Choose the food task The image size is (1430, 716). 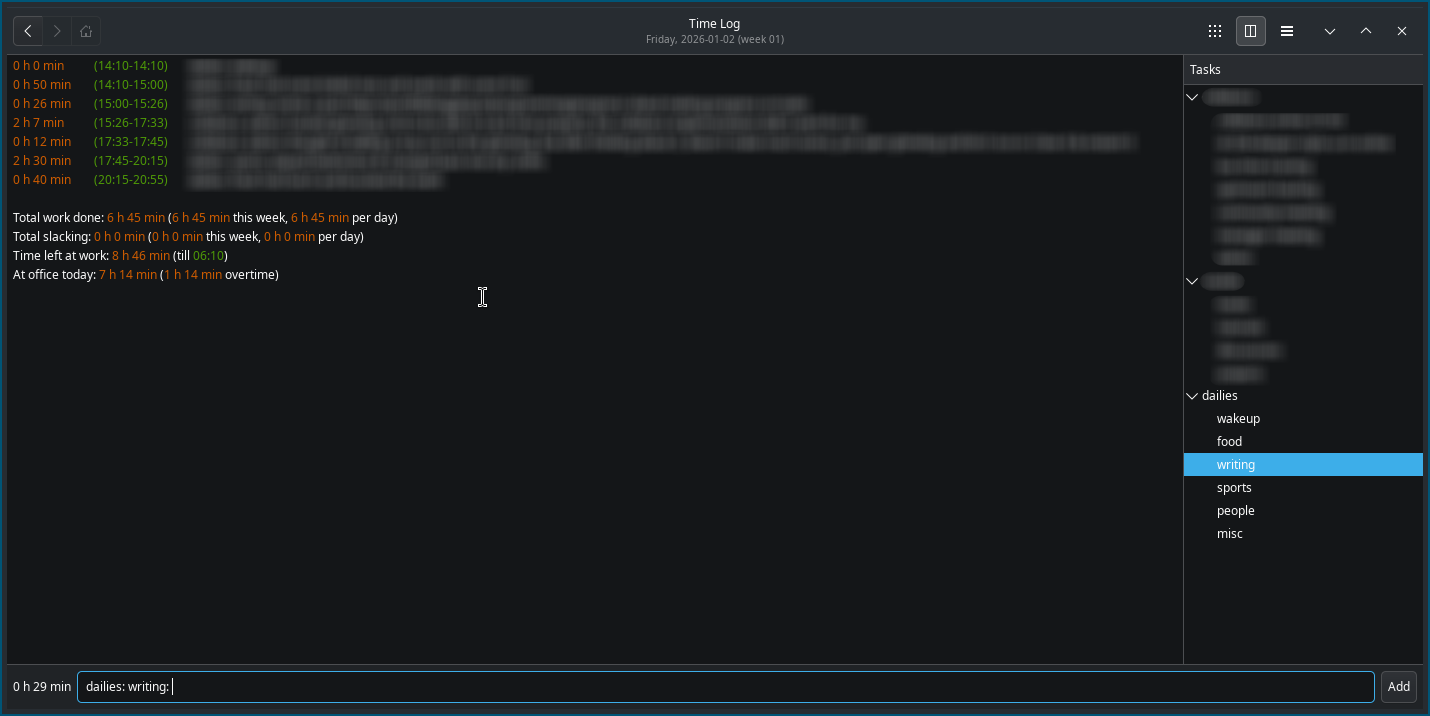click(x=1229, y=442)
